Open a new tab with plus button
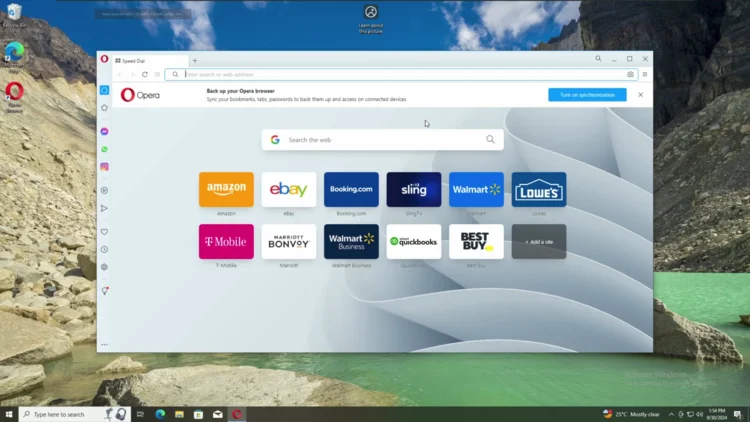750x422 pixels. tap(195, 61)
